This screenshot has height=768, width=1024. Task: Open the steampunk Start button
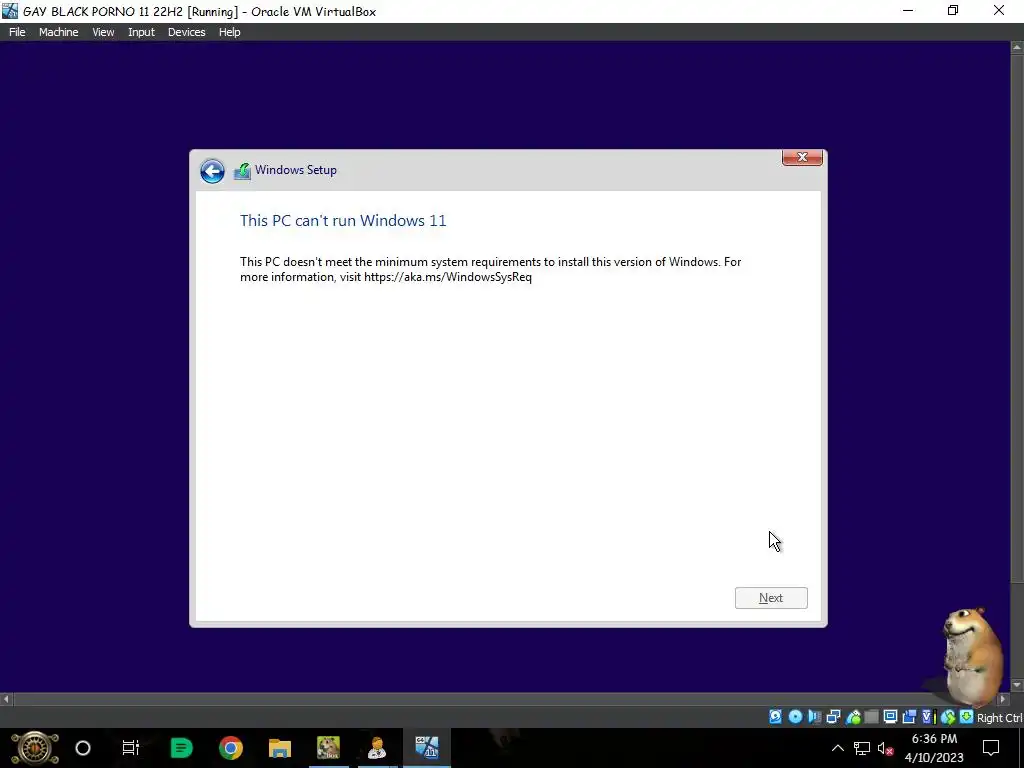[35, 748]
